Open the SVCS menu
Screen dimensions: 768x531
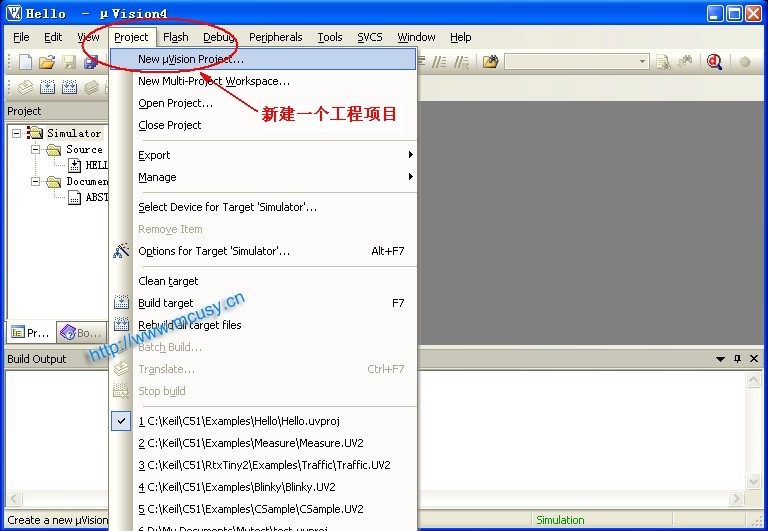coord(370,37)
